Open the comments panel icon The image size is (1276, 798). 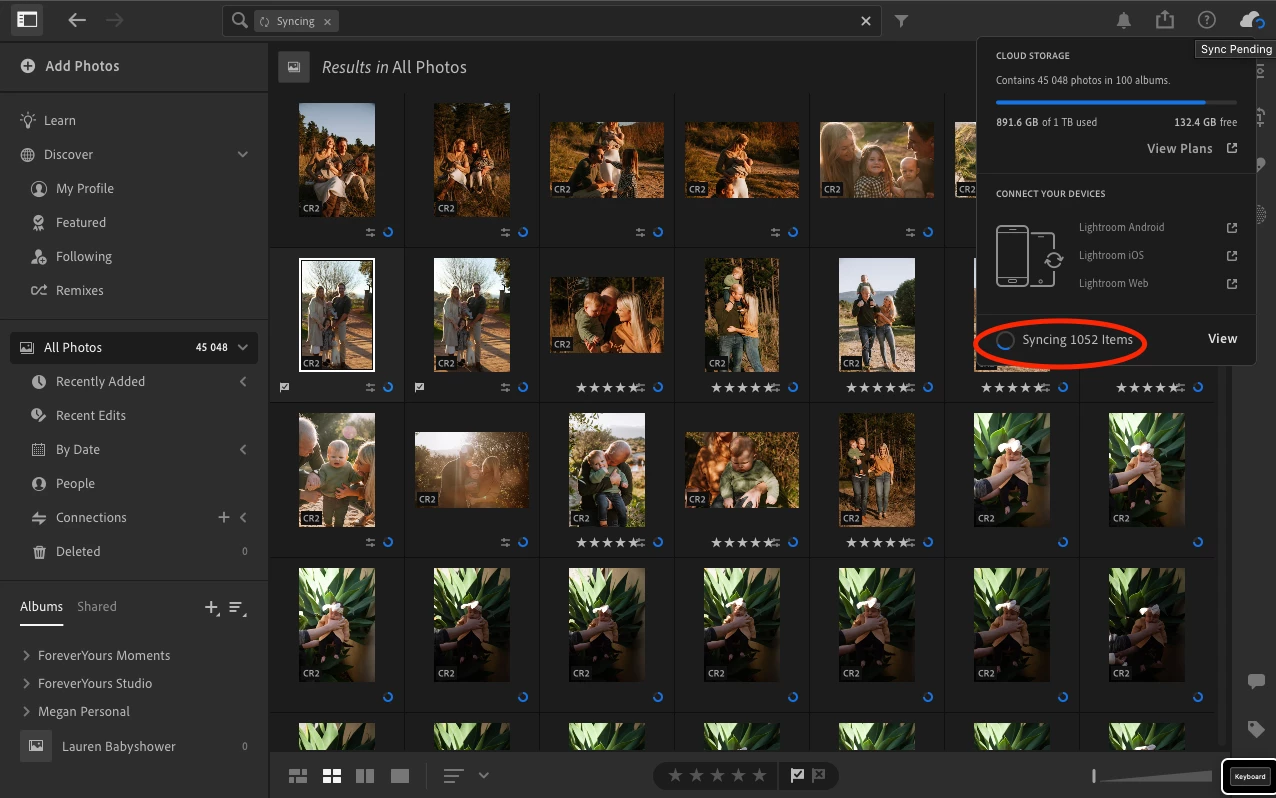pos(1257,682)
